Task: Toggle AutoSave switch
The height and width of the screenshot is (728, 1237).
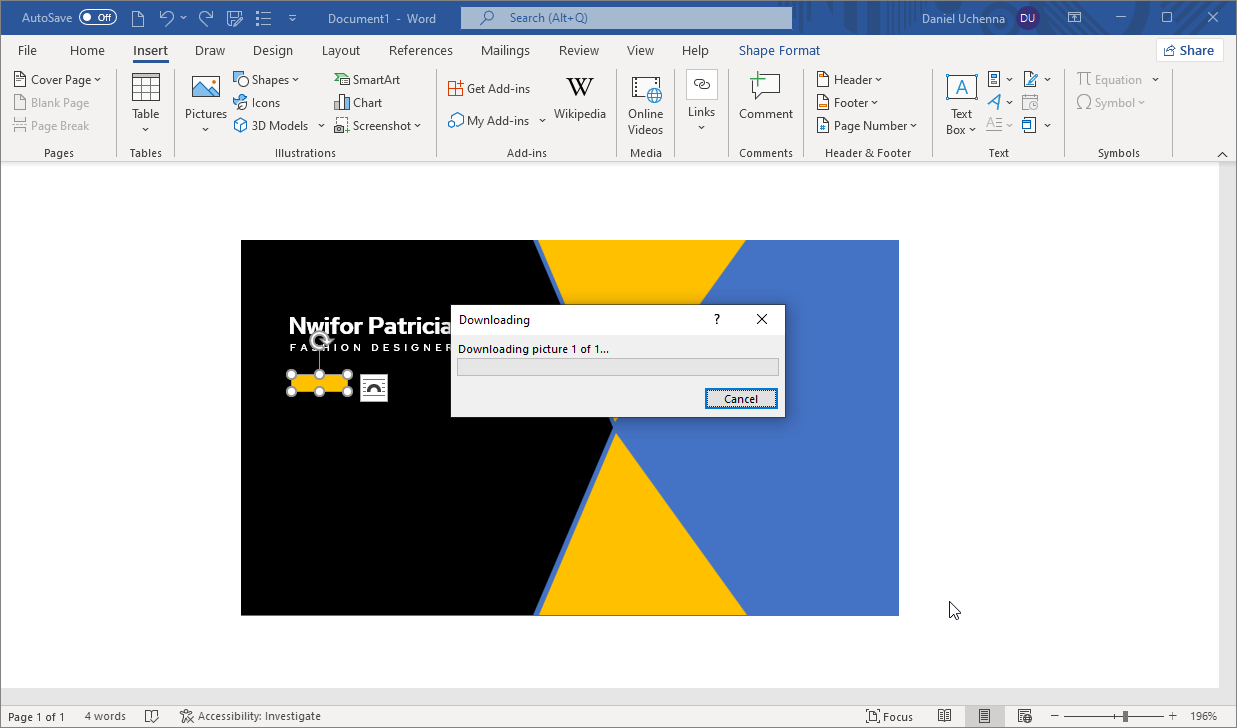Action: [97, 18]
